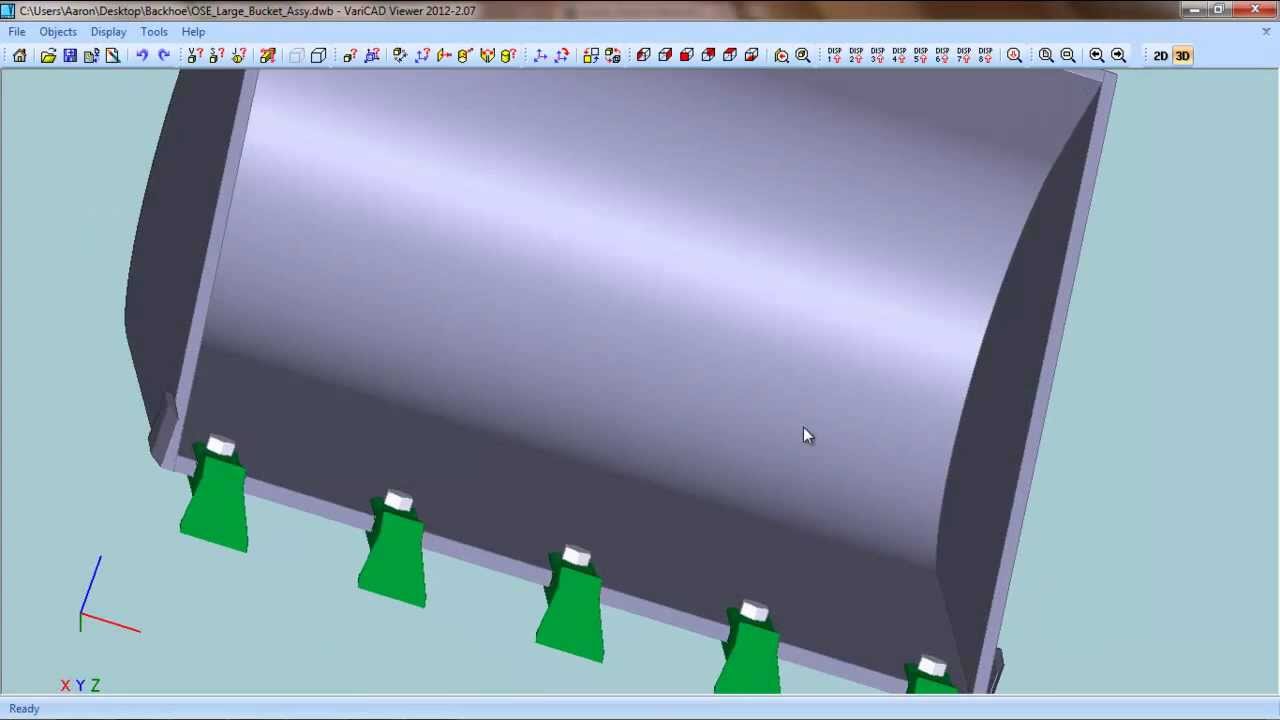The image size is (1280, 720).
Task: Open file with the folder icon
Action: [x=48, y=56]
